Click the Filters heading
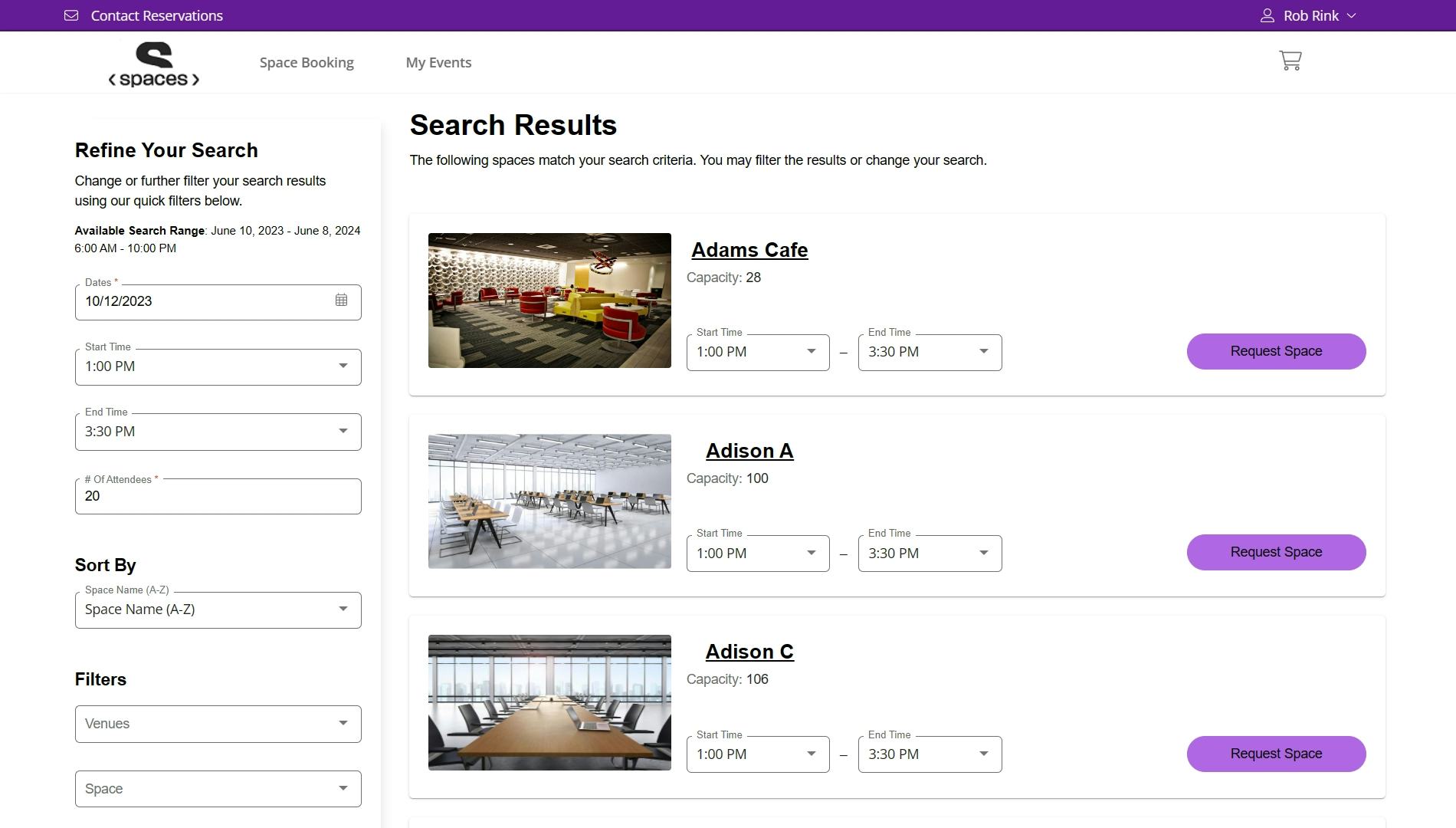This screenshot has height=828, width=1456. [x=100, y=679]
